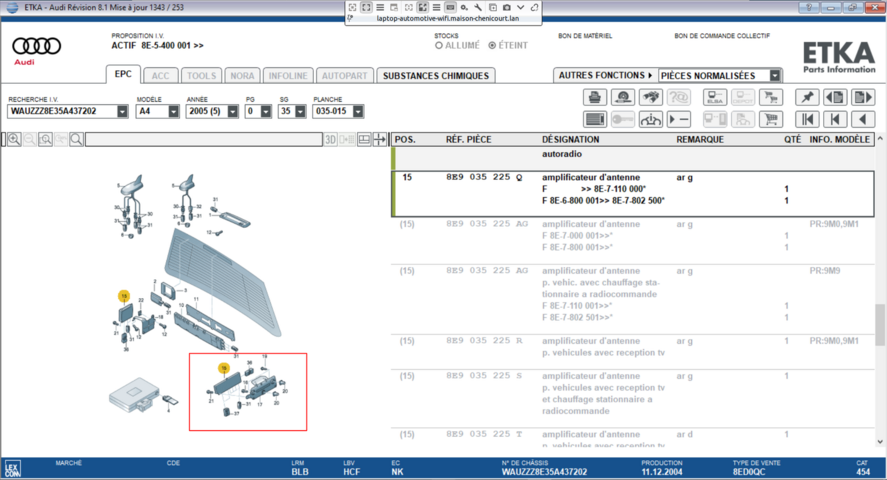Click the scroll down arrow of parts list
Screen dimensions: 887x480
point(880,442)
